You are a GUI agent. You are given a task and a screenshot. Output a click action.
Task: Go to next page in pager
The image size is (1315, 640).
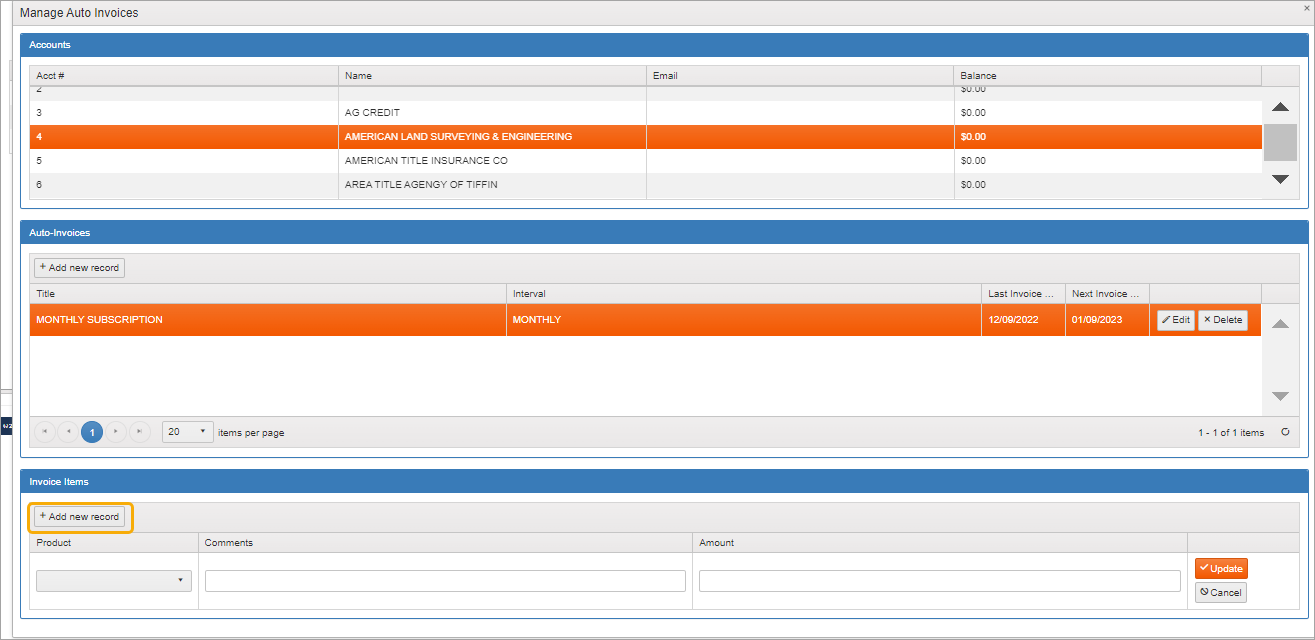click(x=116, y=432)
